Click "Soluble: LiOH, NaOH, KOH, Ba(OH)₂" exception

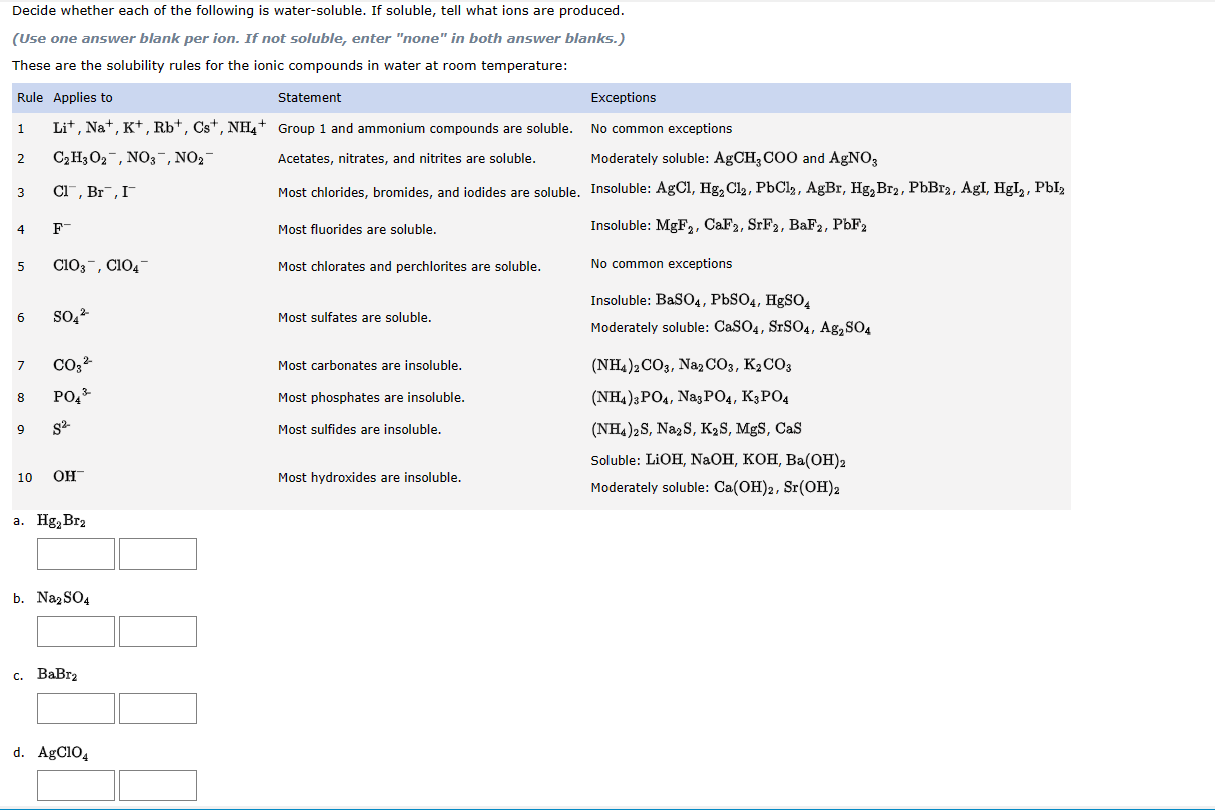[x=719, y=461]
